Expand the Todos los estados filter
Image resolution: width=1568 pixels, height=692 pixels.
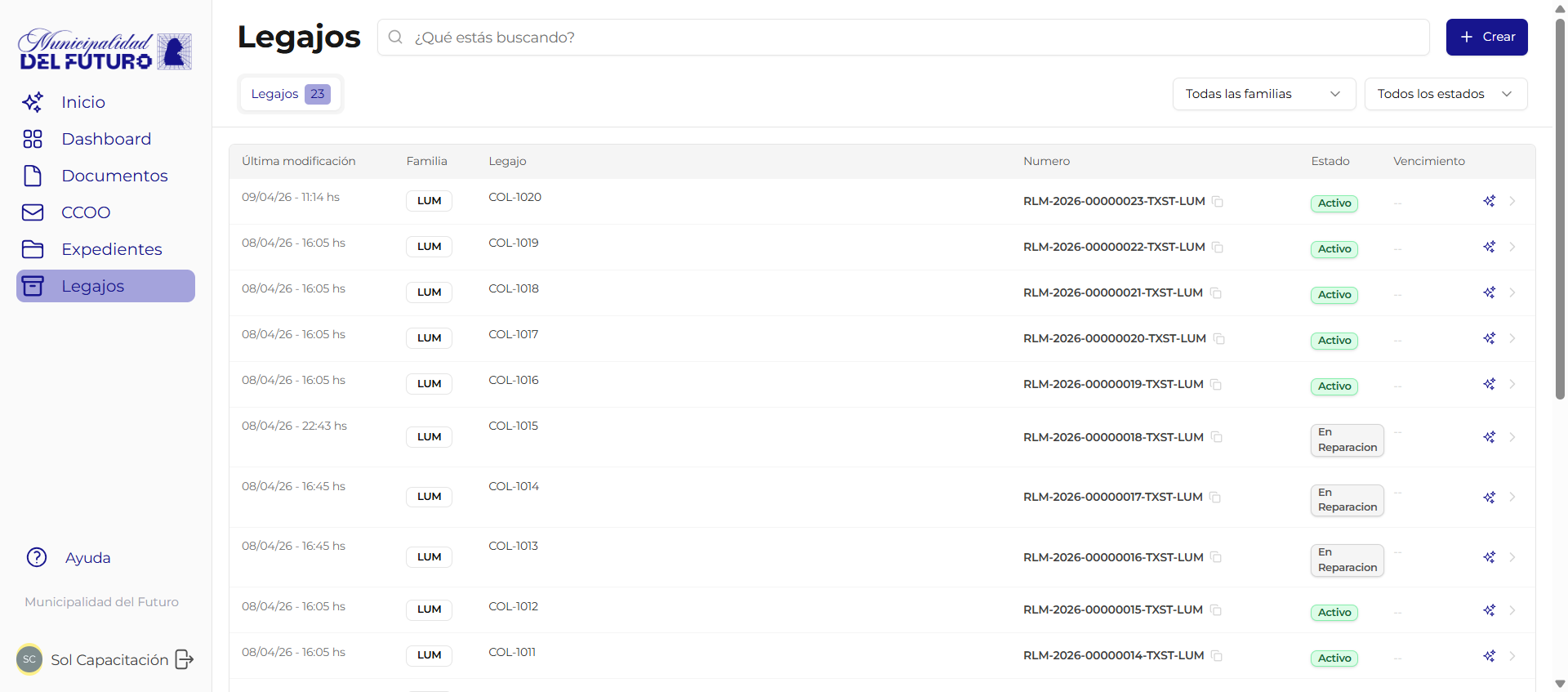point(1445,94)
